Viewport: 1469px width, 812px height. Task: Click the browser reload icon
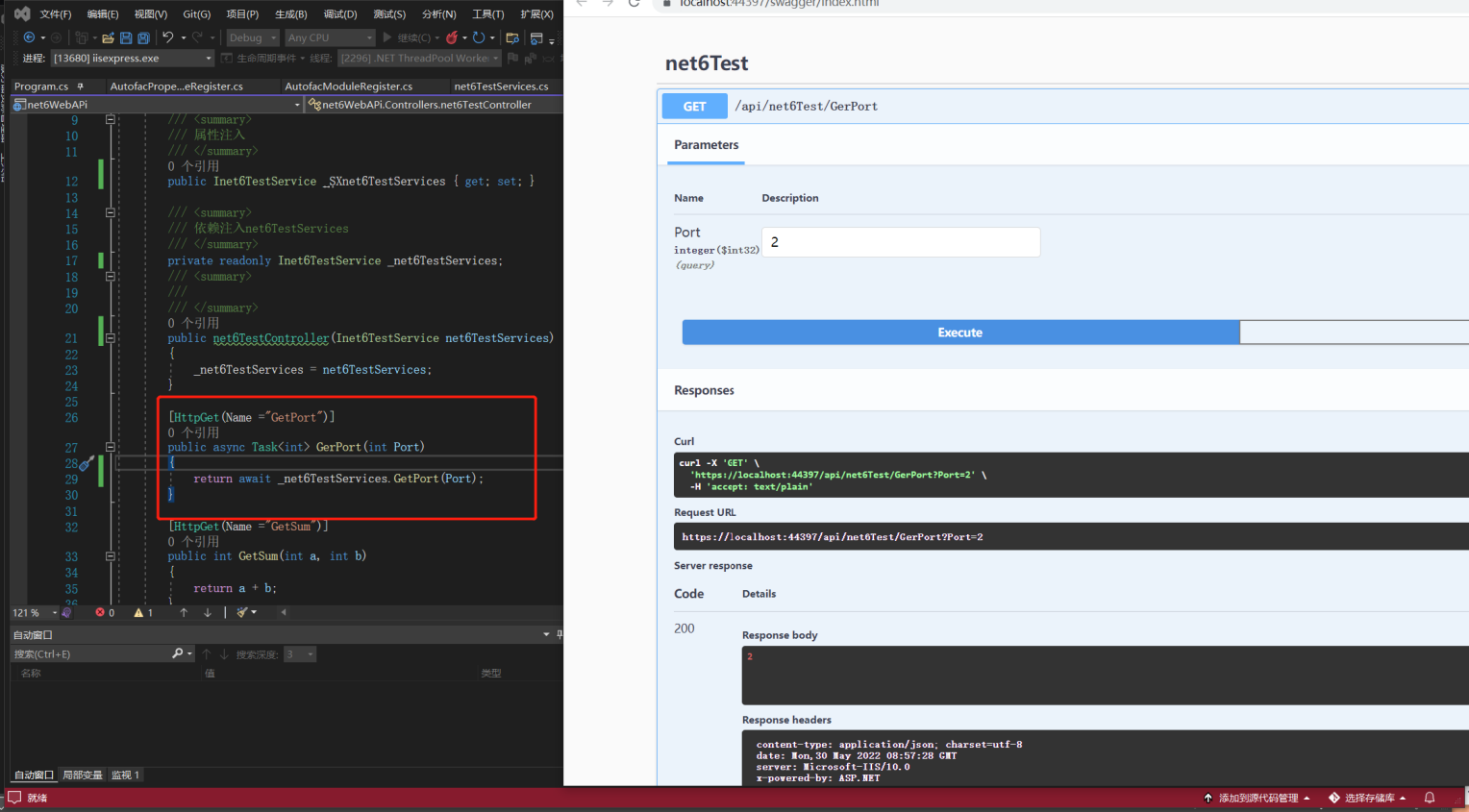634,3
